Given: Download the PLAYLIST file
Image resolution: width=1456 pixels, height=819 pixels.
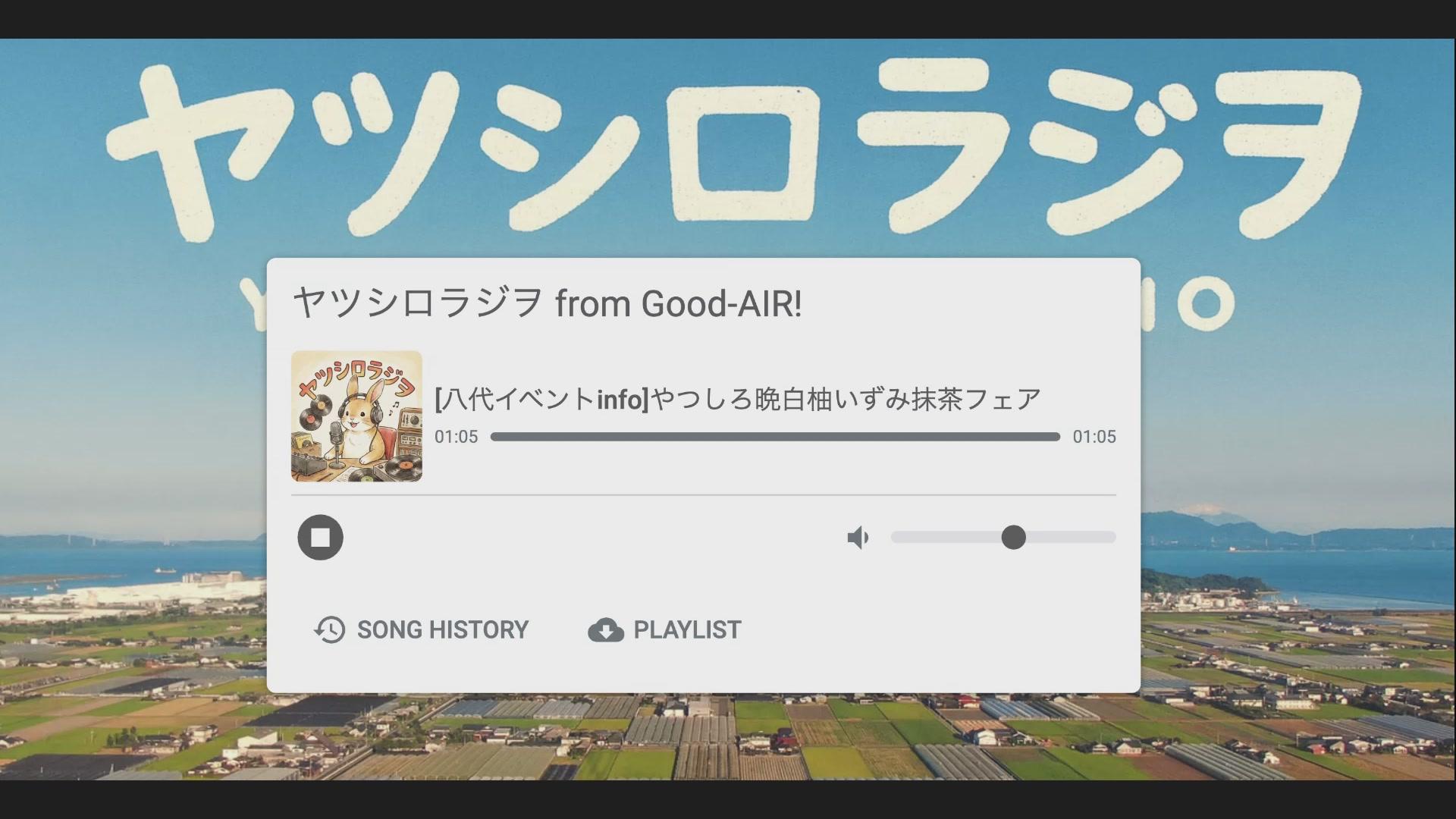Looking at the screenshot, I should tap(665, 630).
